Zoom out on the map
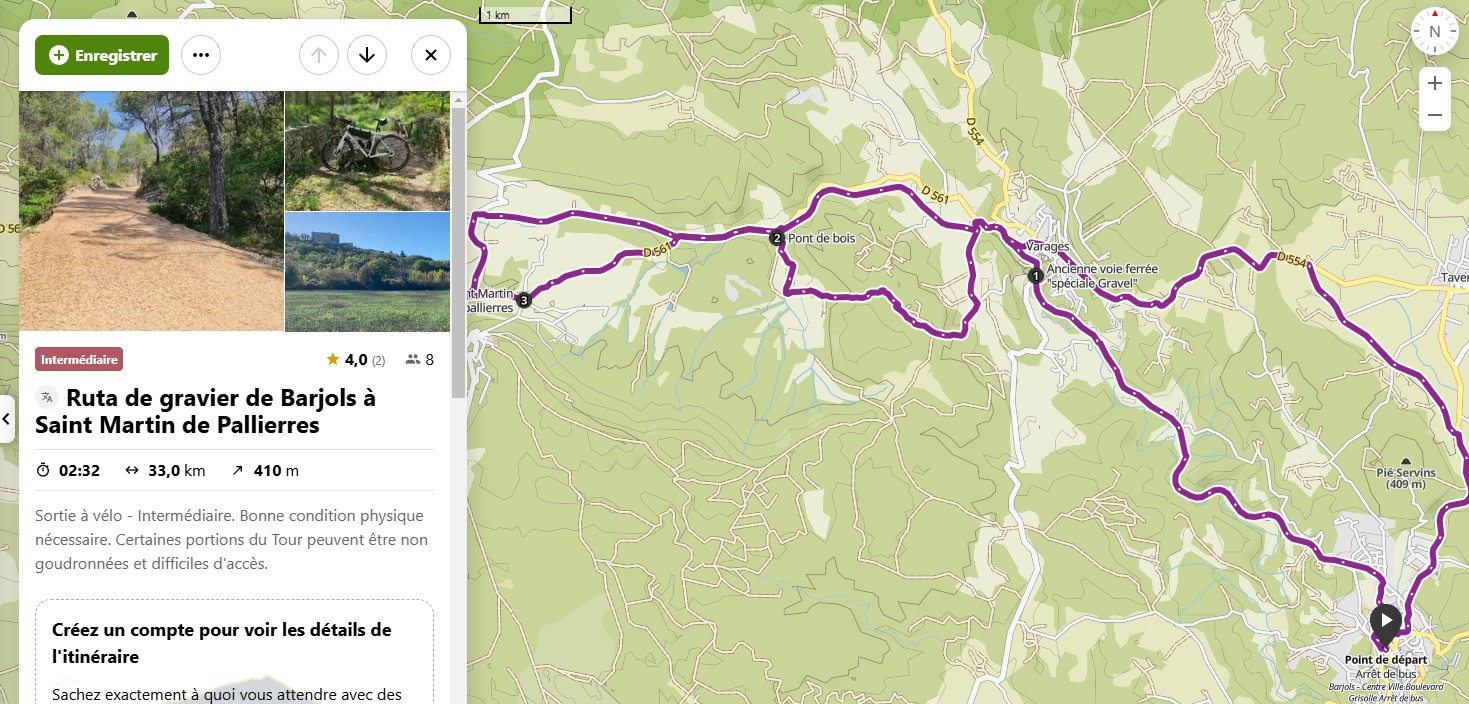Image resolution: width=1469 pixels, height=704 pixels. (x=1434, y=115)
